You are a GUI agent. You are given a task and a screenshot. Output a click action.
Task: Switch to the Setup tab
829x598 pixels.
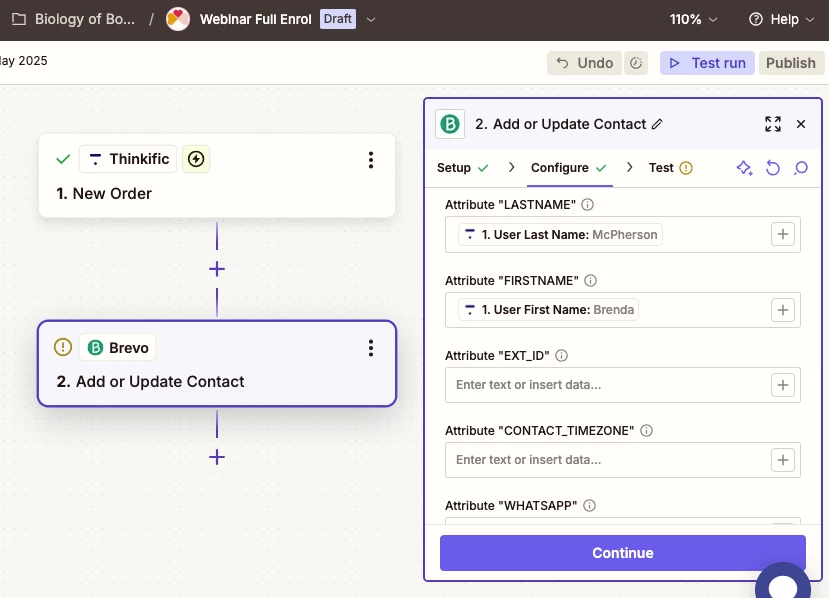[462, 168]
